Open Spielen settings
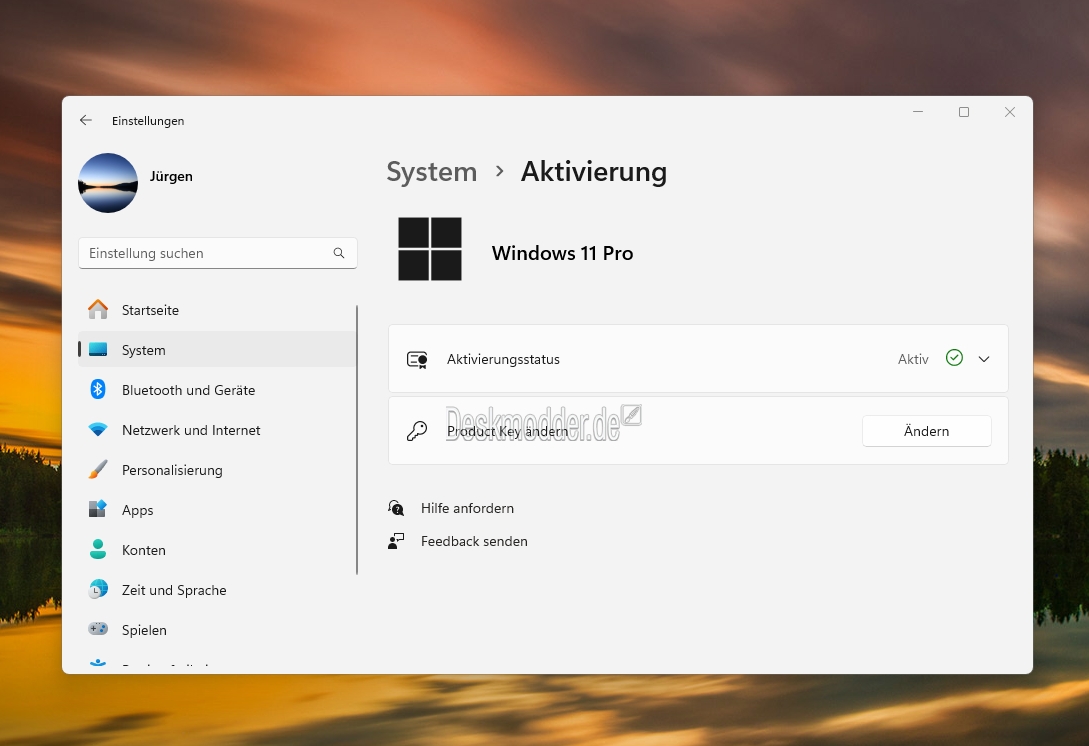 click(x=217, y=629)
